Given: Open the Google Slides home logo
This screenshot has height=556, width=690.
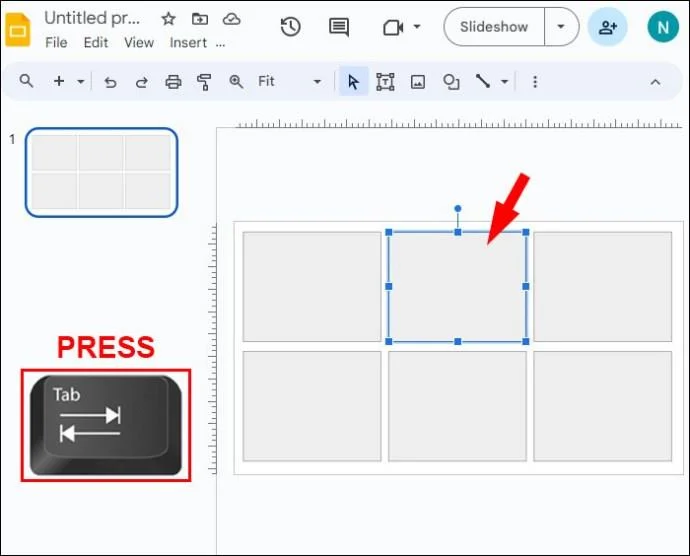Looking at the screenshot, I should (18, 30).
